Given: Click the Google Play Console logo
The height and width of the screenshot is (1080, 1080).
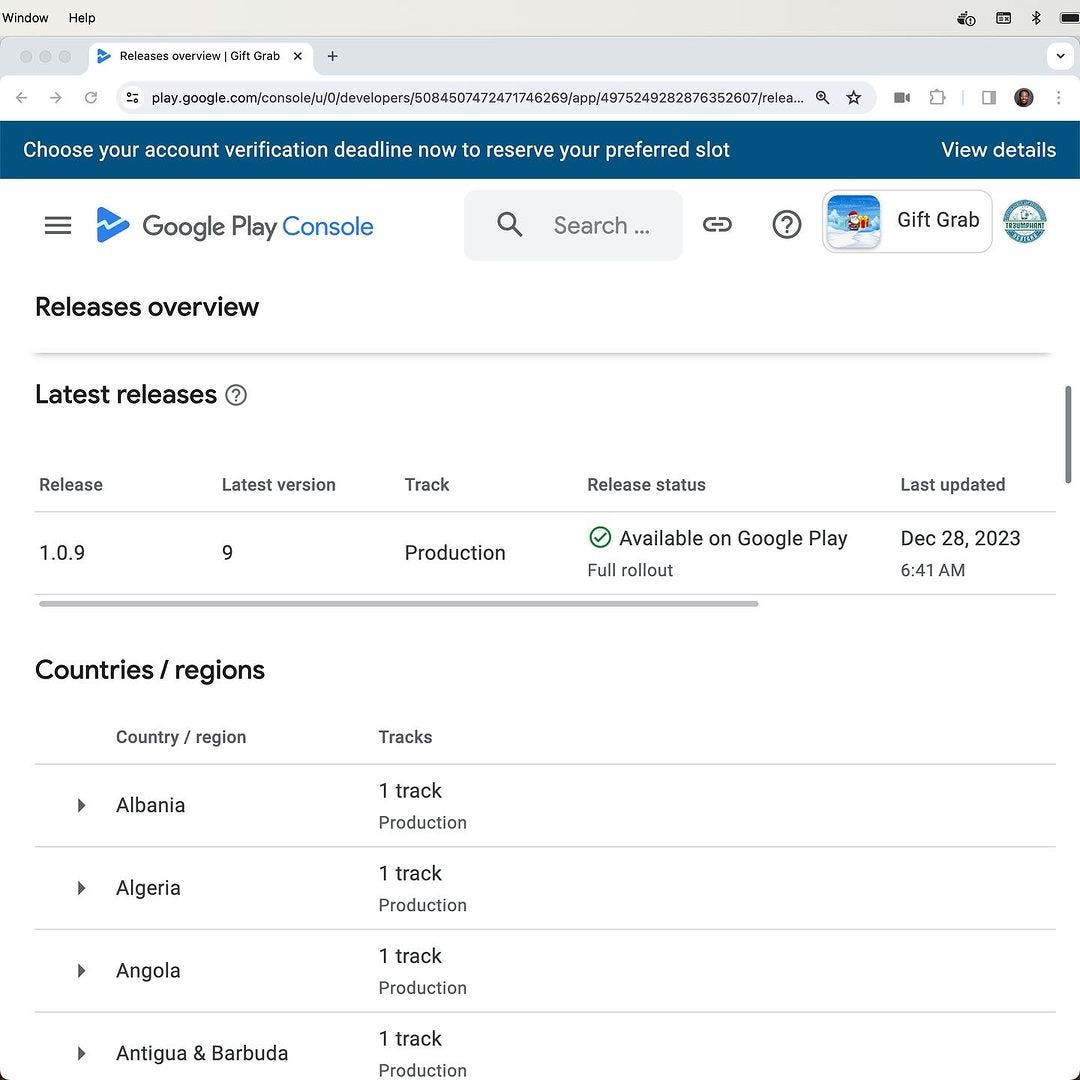Looking at the screenshot, I should click(x=235, y=226).
